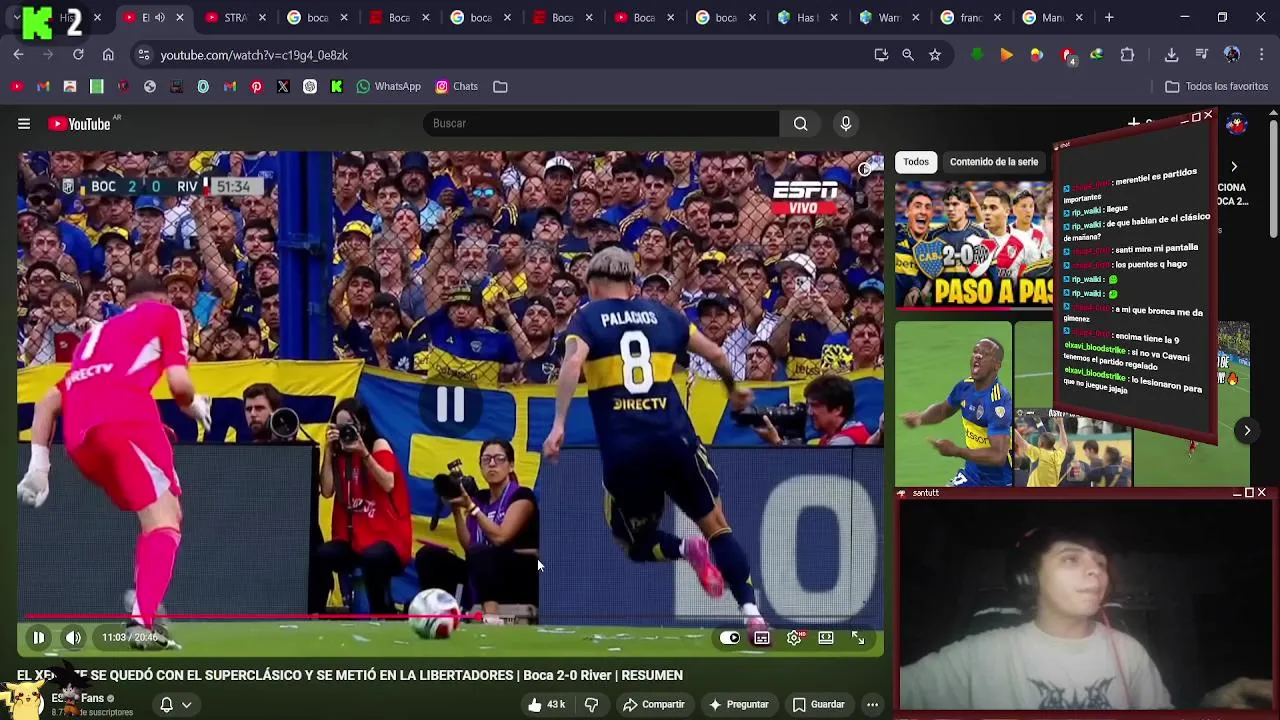Select Contenido de la serie chip
The height and width of the screenshot is (720, 1280).
(x=994, y=161)
